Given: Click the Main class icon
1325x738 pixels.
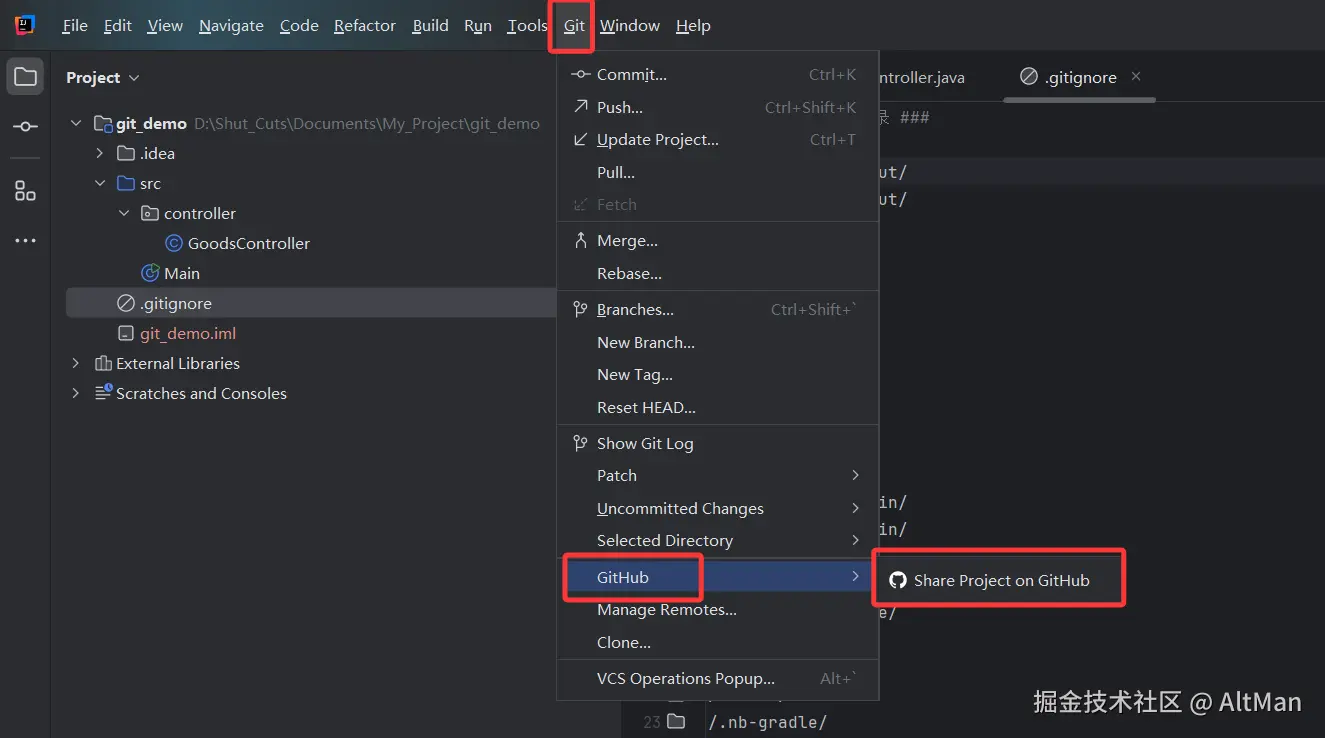Looking at the screenshot, I should [x=151, y=273].
